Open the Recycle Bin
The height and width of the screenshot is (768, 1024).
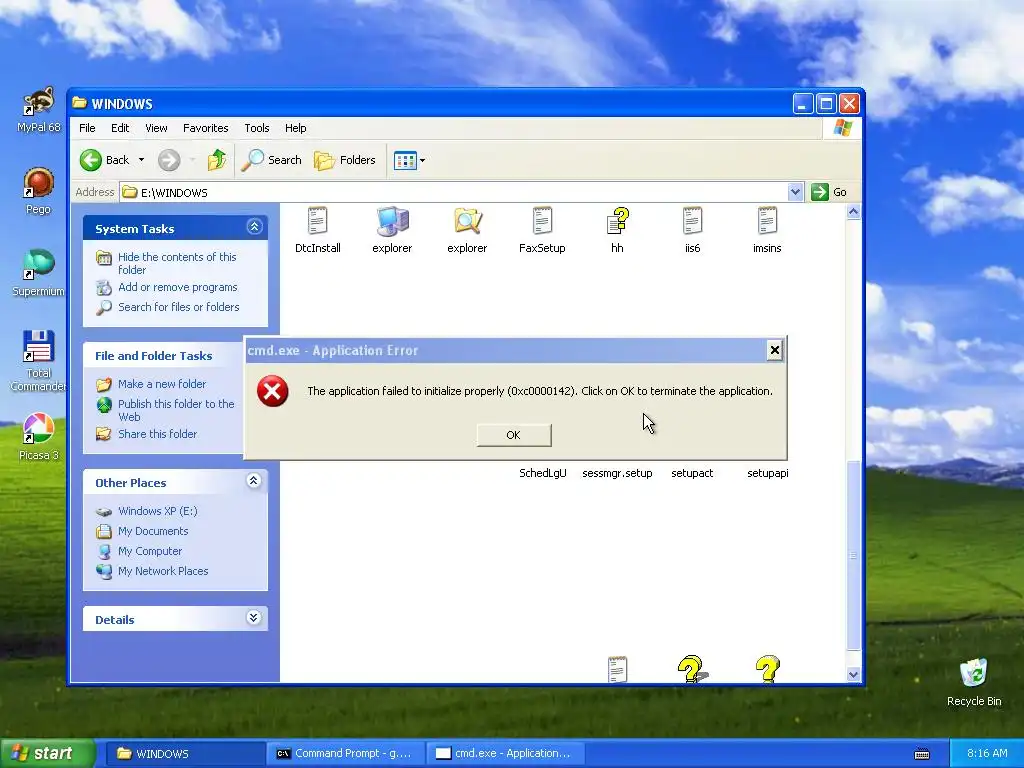pyautogui.click(x=974, y=682)
